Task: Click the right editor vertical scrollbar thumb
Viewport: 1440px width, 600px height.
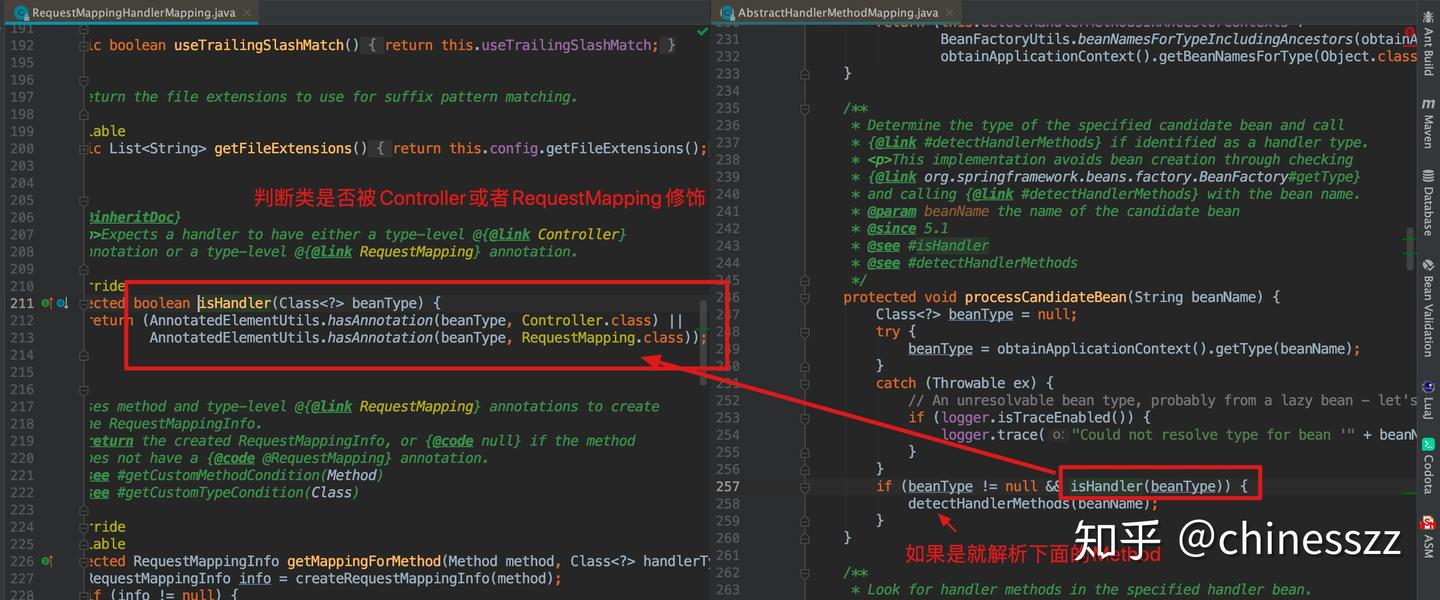Action: (x=1412, y=247)
